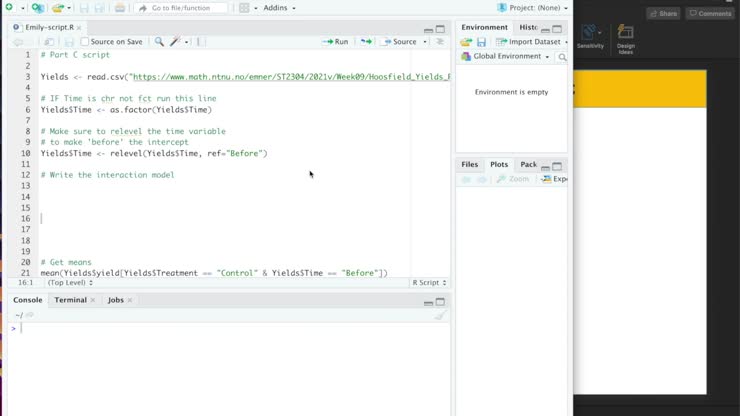The width and height of the screenshot is (740, 416).
Task: Click the Save workspace disk icon
Action: [x=481, y=42]
